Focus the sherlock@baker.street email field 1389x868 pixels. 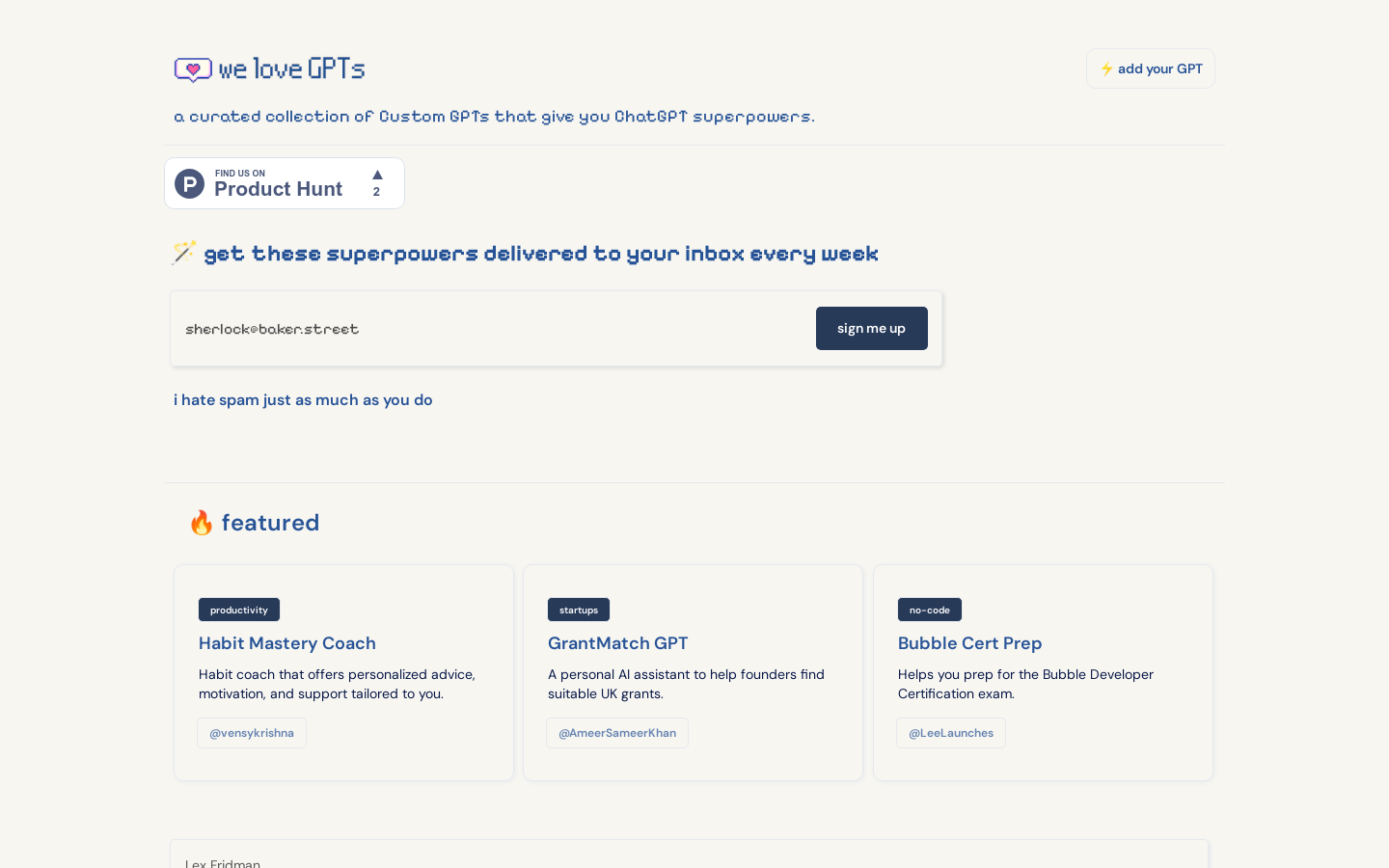point(492,329)
